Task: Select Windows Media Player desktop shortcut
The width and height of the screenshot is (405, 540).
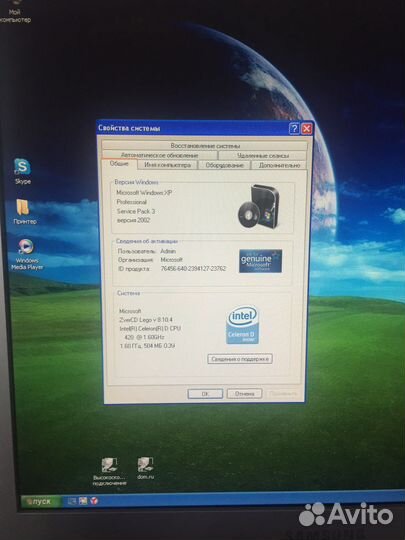Action: click(27, 254)
